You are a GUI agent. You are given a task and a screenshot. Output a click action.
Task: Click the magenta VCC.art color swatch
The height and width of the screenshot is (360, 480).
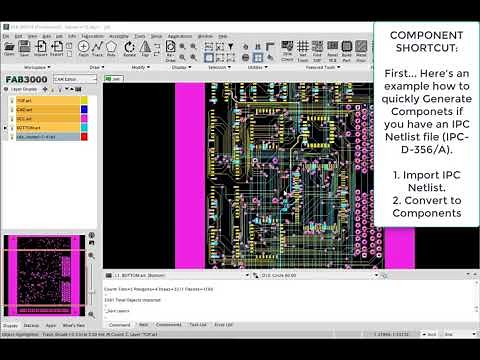coord(84,118)
